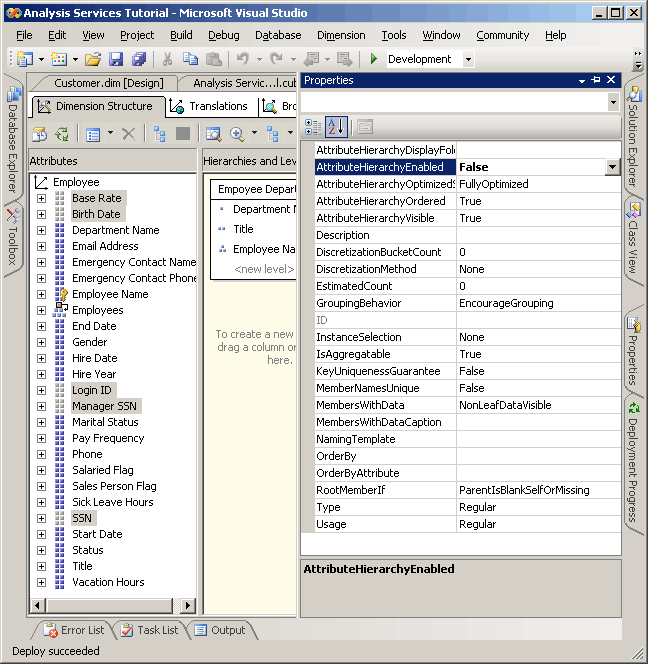
Task: Open the Development configuration dropdown
Action: coord(468,59)
